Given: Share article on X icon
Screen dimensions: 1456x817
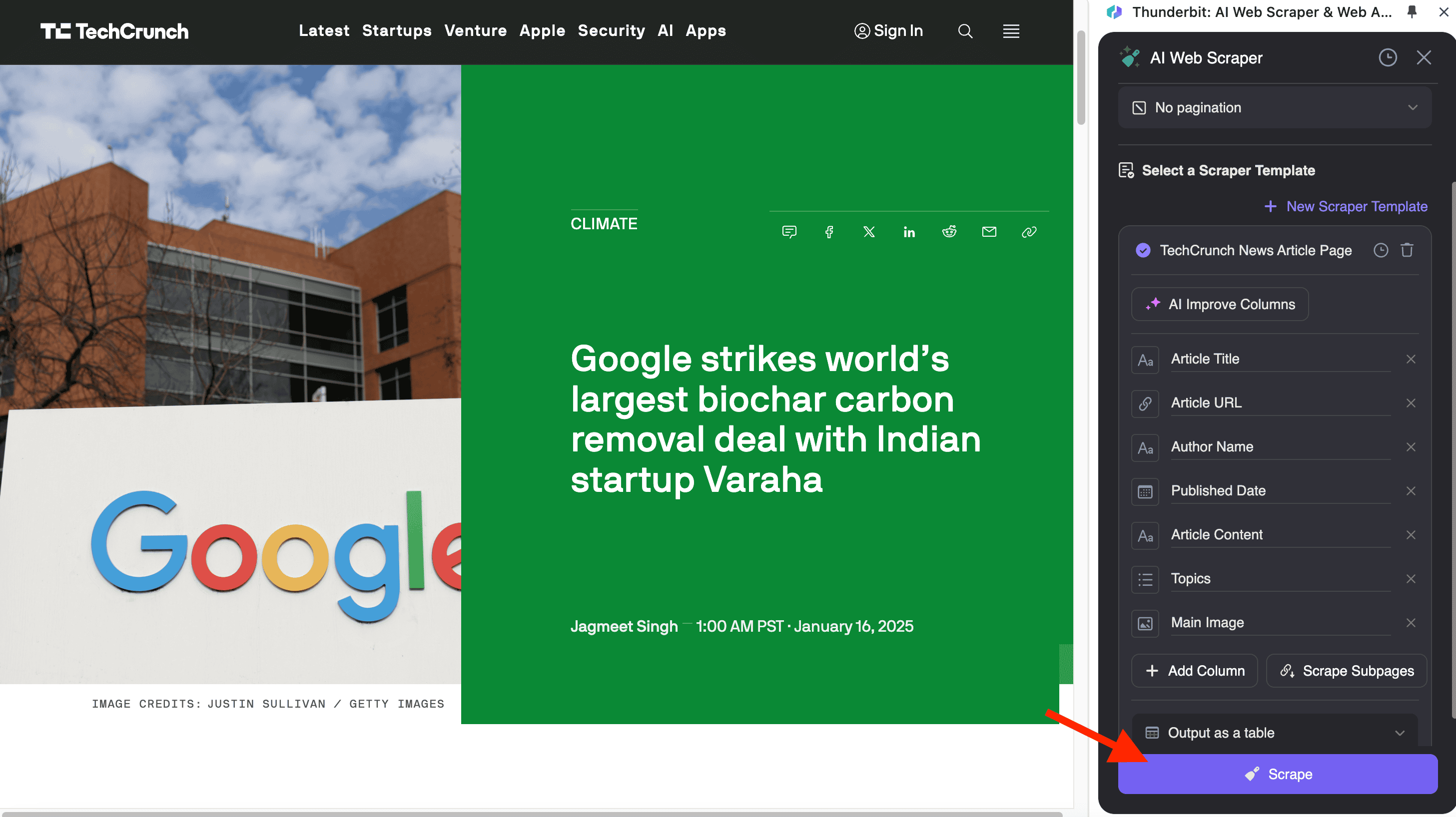Looking at the screenshot, I should coord(869,232).
